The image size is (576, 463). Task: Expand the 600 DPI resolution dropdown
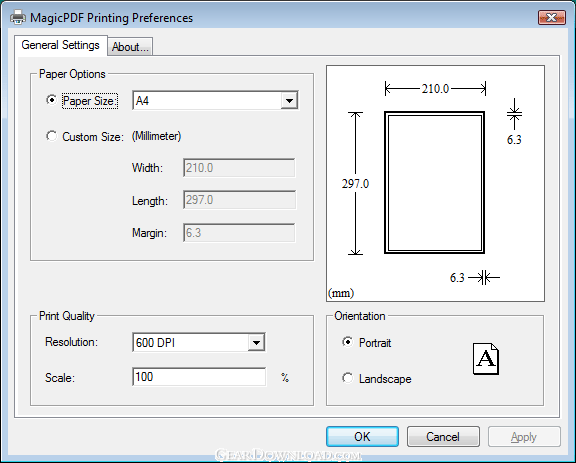199,342
